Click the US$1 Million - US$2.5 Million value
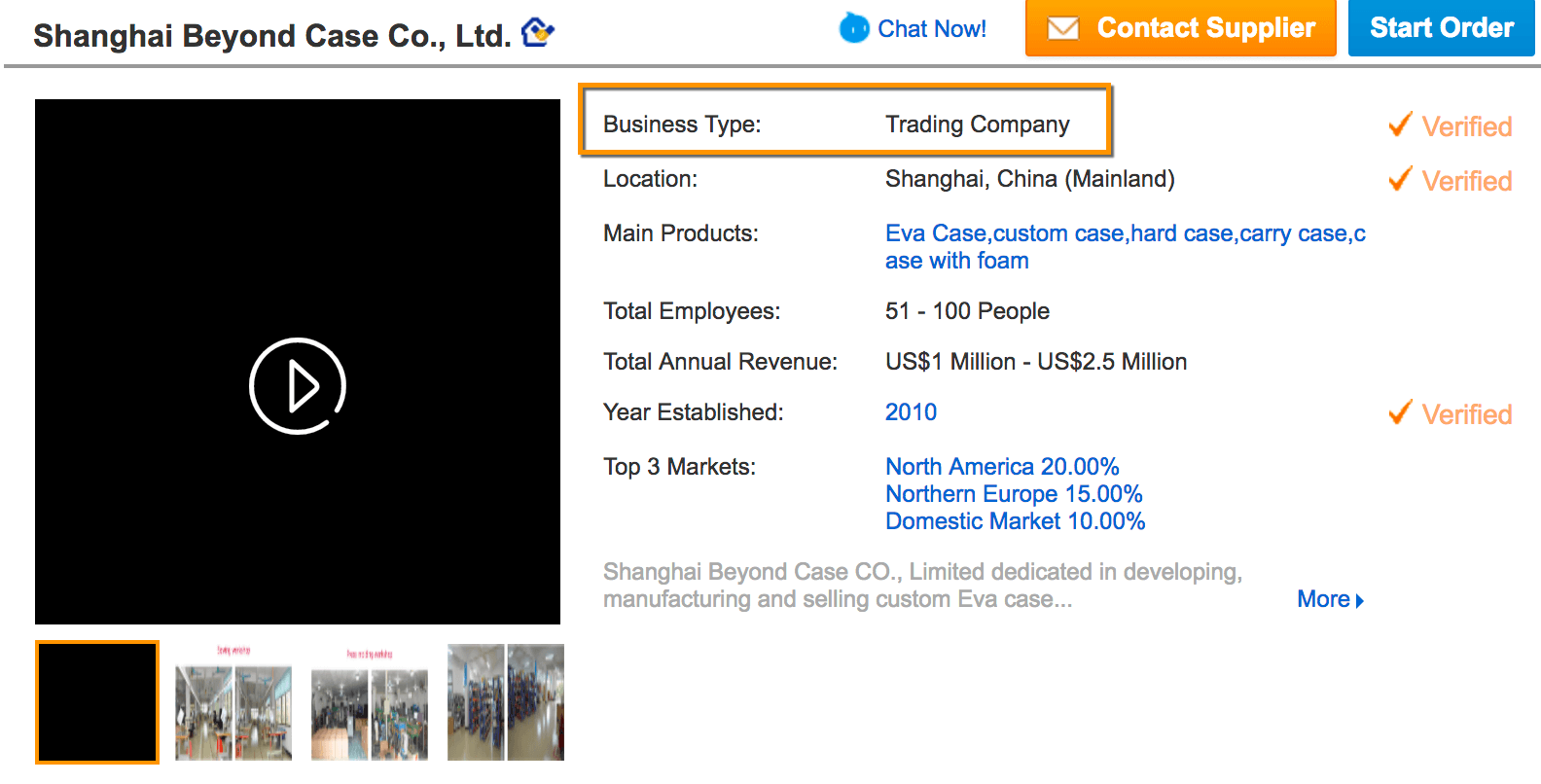The image size is (1541, 784). 1036,362
